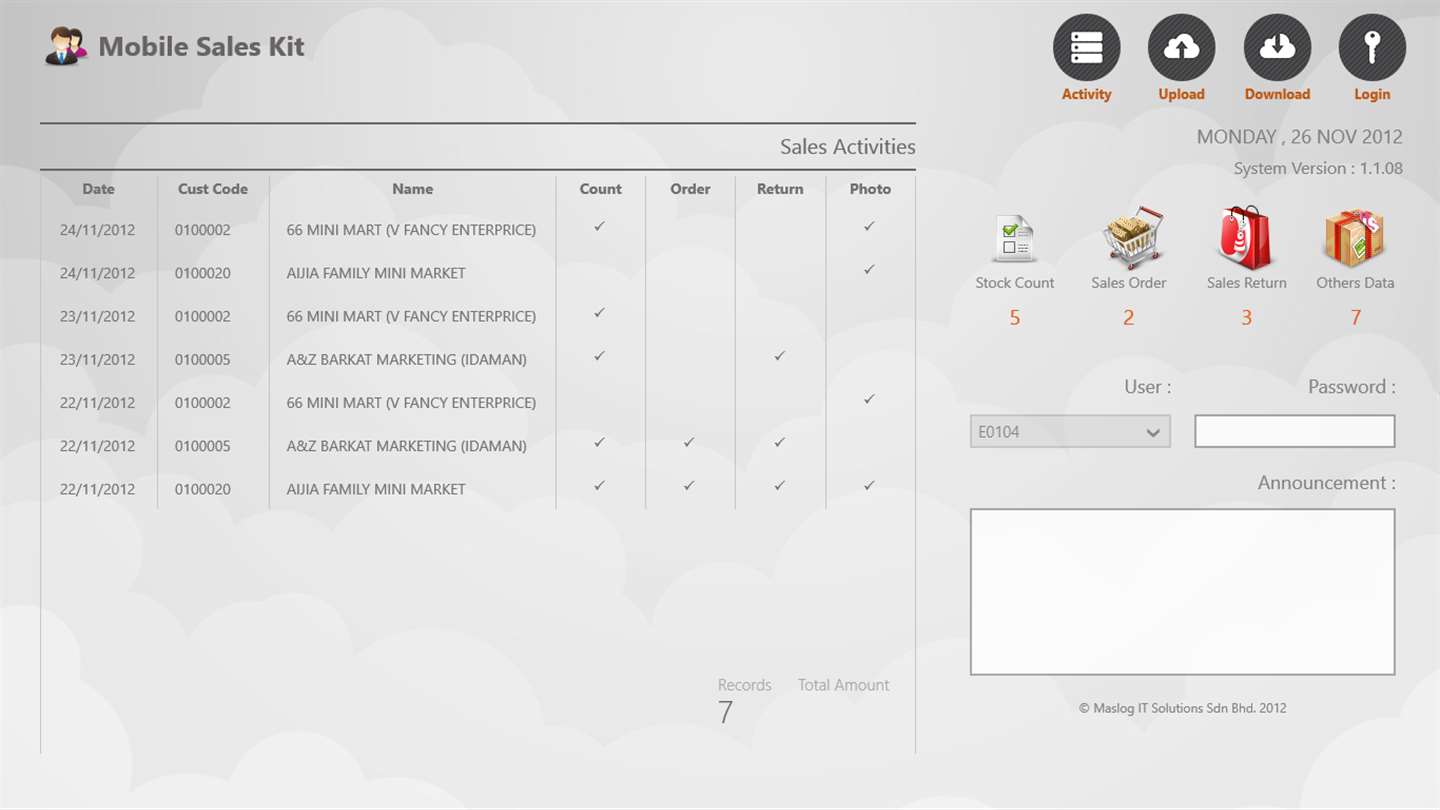Click Photo checkmark for 22/11/2012 66 MINI MART
1440x810 pixels.
(869, 399)
